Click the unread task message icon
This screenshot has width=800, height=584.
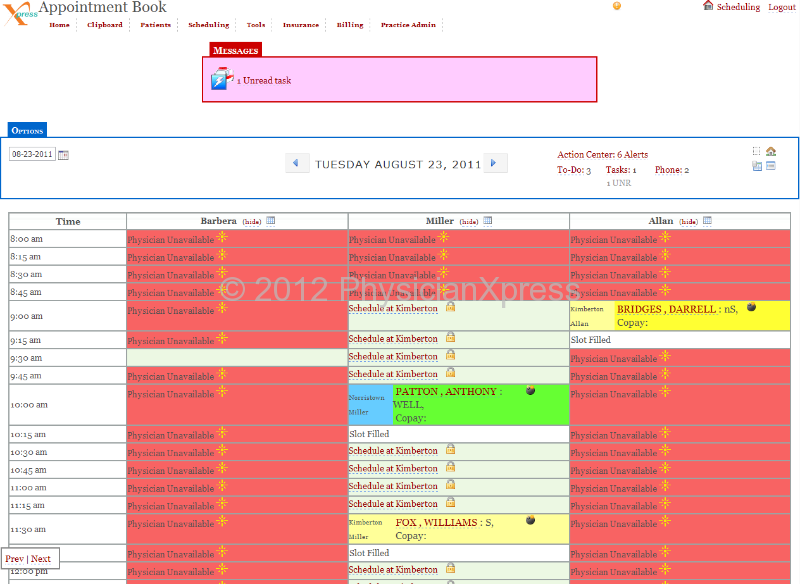click(x=221, y=80)
